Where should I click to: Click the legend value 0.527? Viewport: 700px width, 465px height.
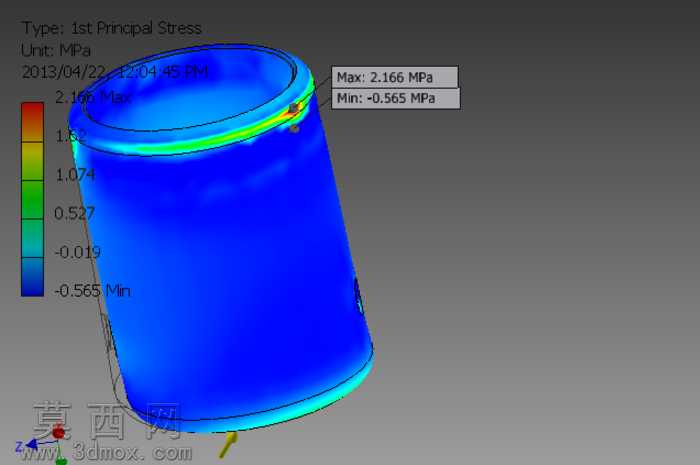(x=74, y=213)
